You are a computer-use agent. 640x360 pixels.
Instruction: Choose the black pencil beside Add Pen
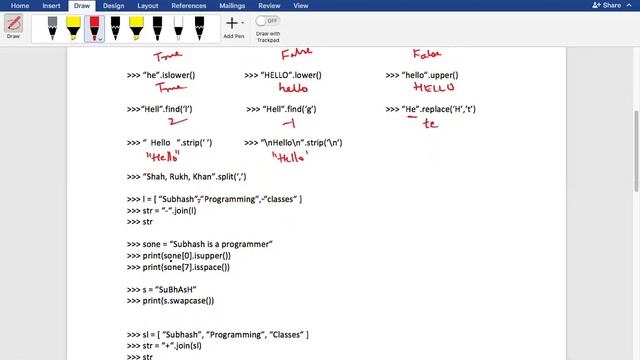pos(199,28)
